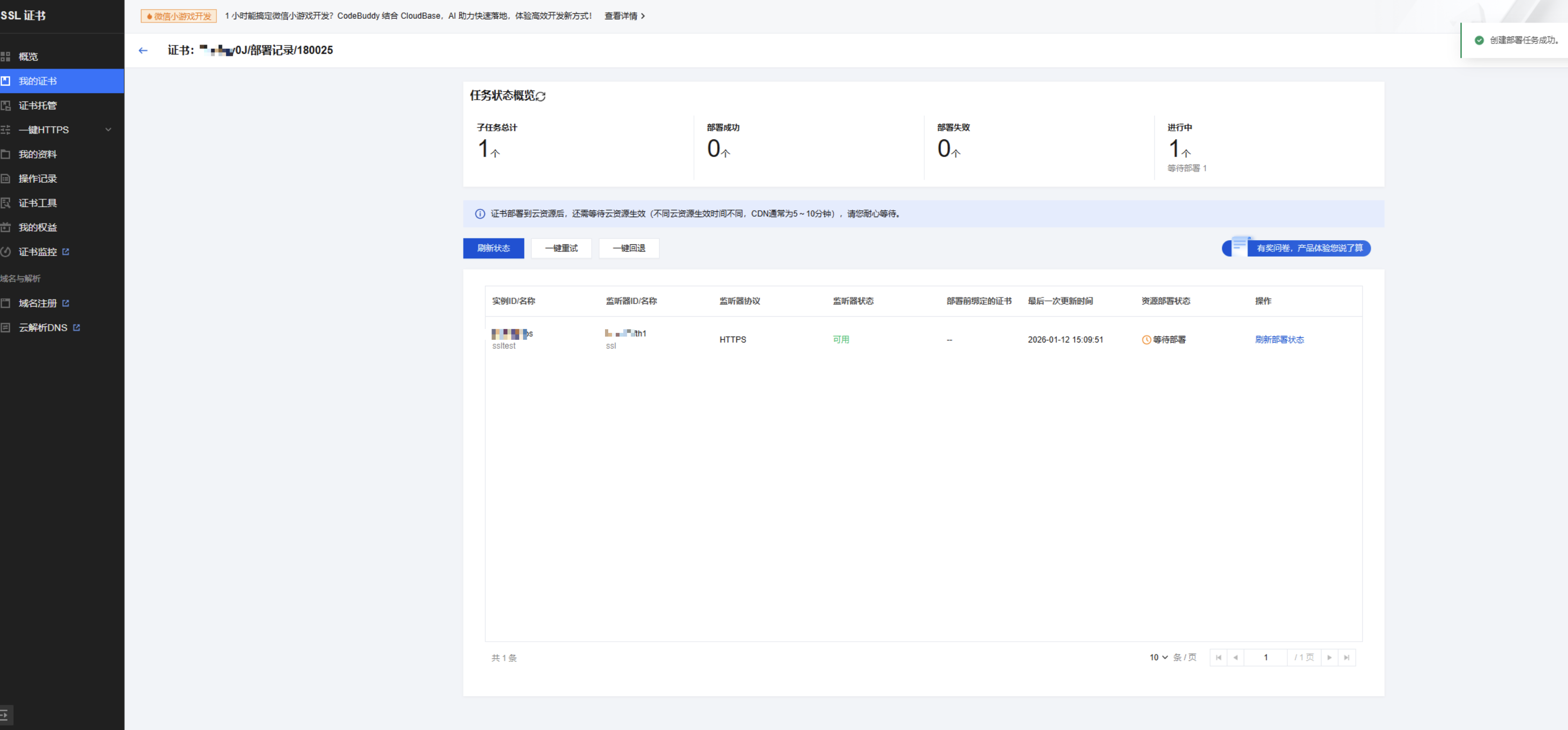Open 查看详情 chevron in top banner

pyautogui.click(x=643, y=17)
